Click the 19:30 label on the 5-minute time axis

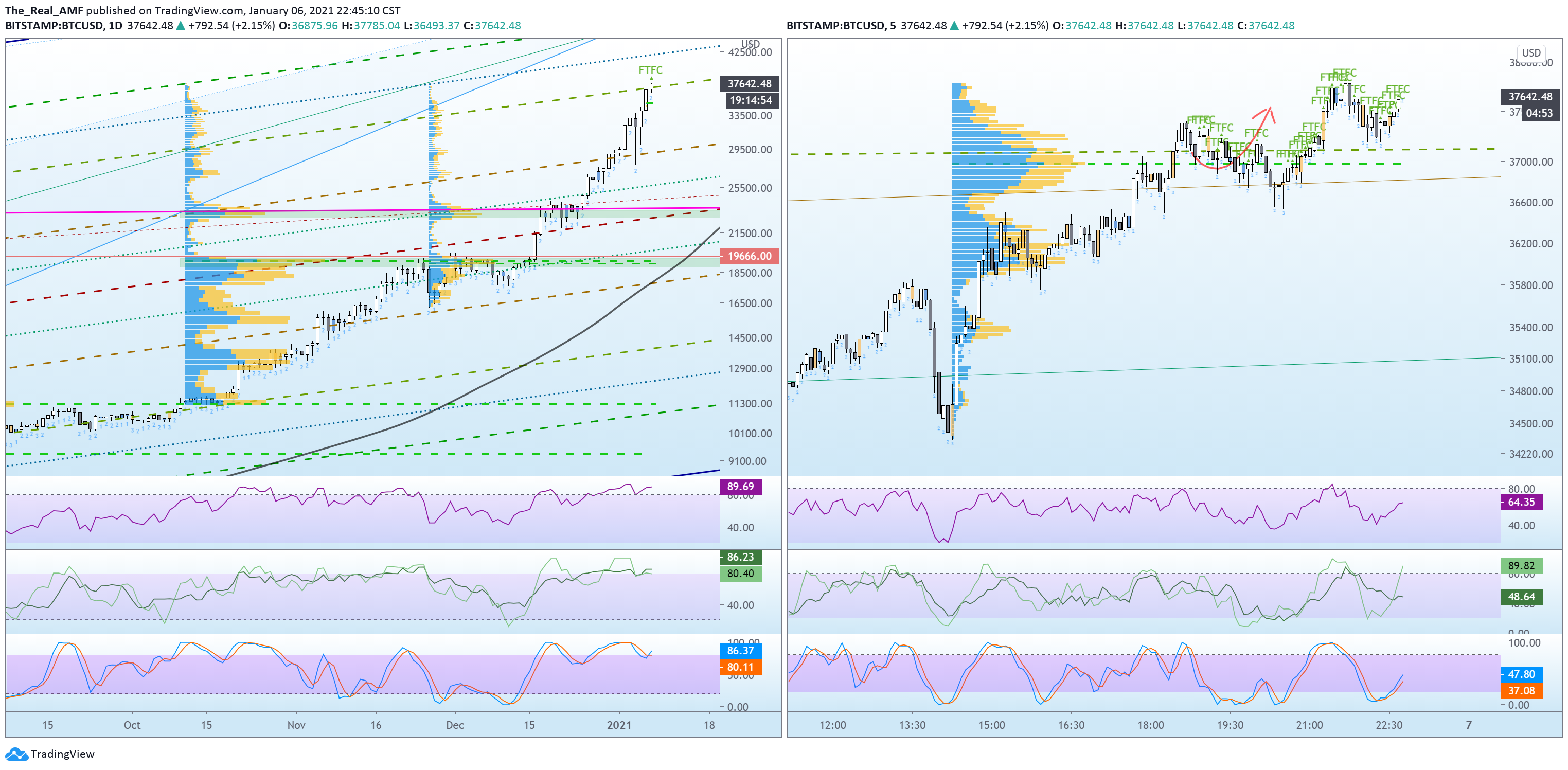[1230, 725]
